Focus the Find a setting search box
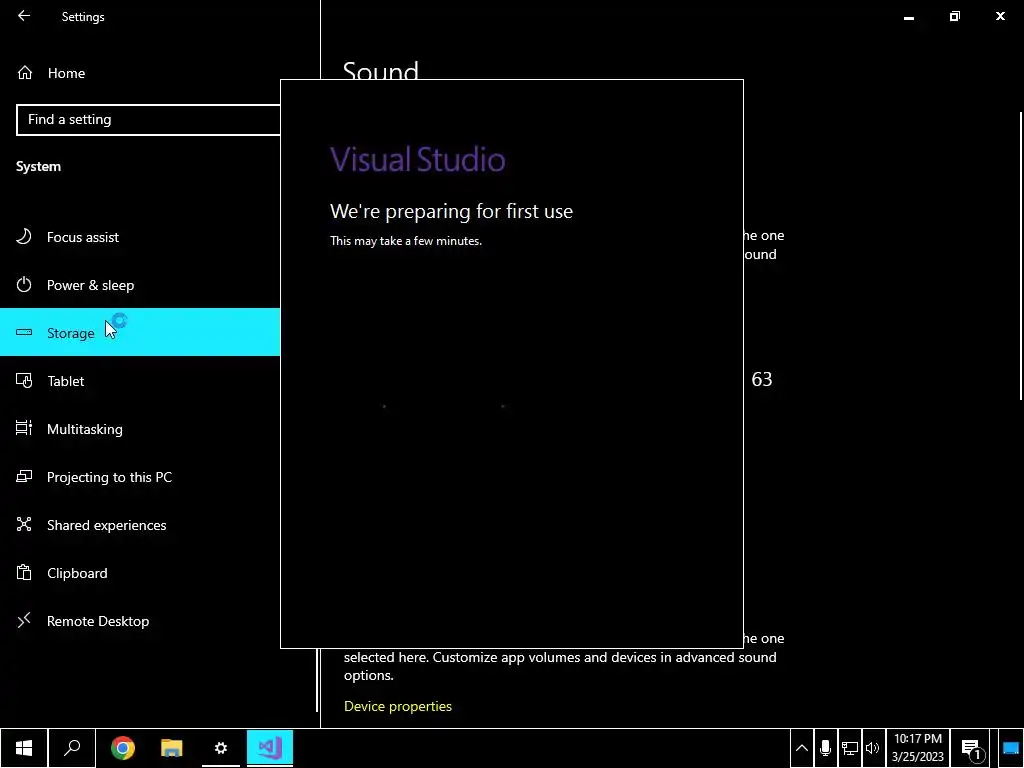The height and width of the screenshot is (768, 1024). click(148, 120)
